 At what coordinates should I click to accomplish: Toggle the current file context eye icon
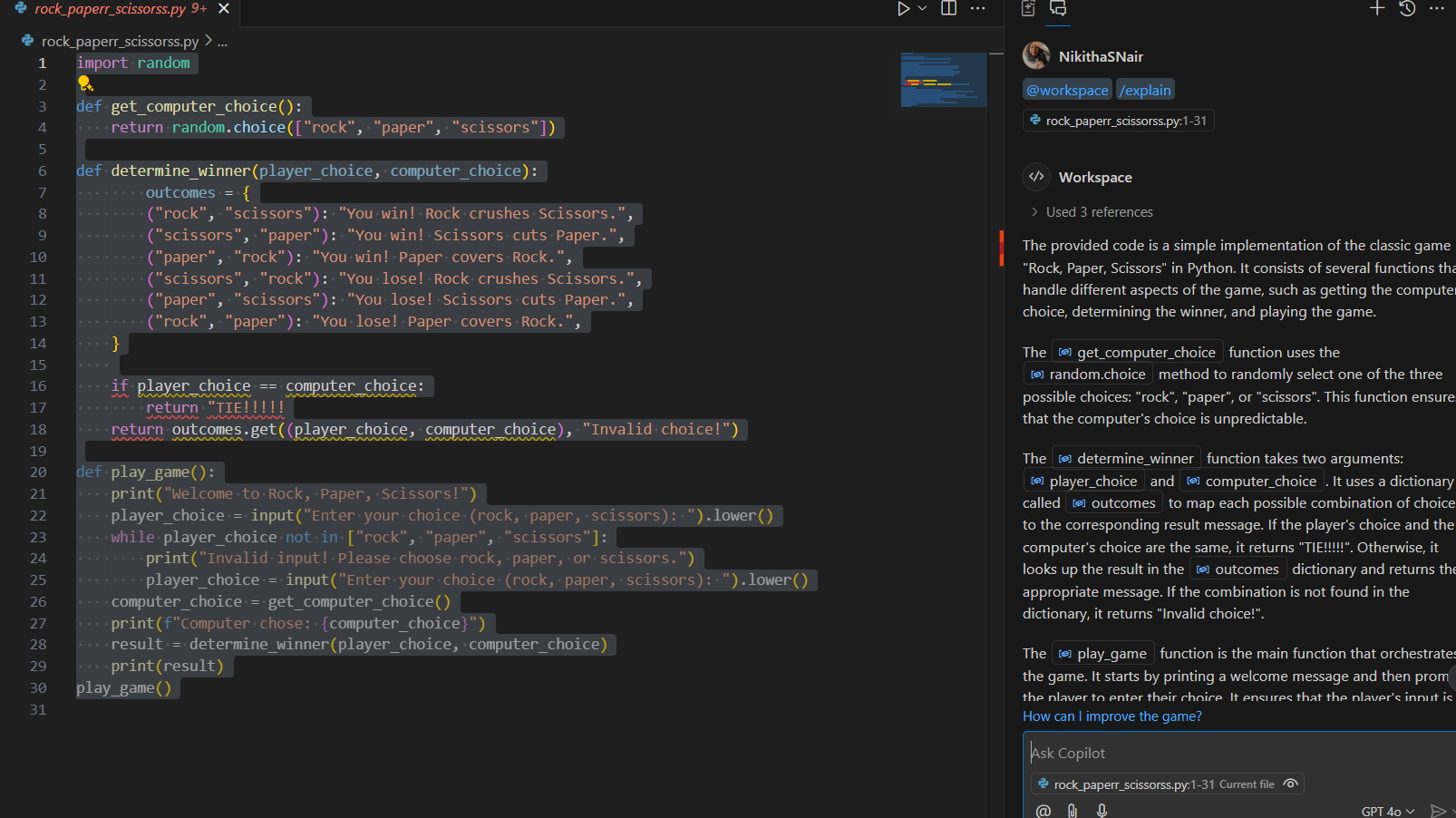(1291, 784)
